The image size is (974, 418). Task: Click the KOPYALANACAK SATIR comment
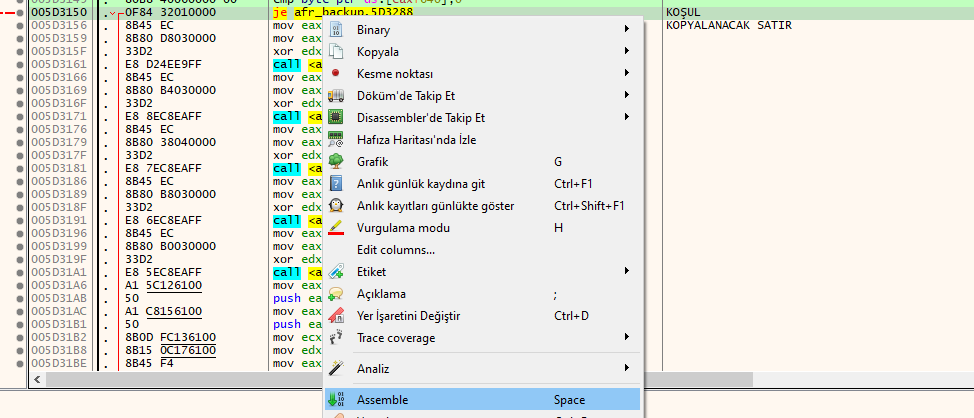click(729, 25)
